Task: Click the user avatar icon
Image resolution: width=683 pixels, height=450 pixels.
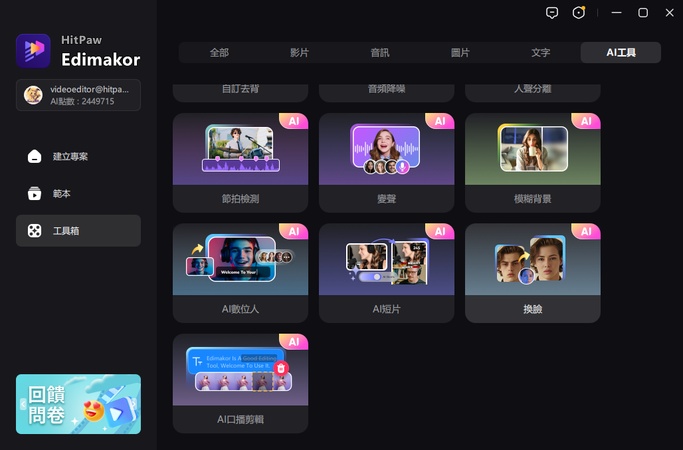Action: 32,95
